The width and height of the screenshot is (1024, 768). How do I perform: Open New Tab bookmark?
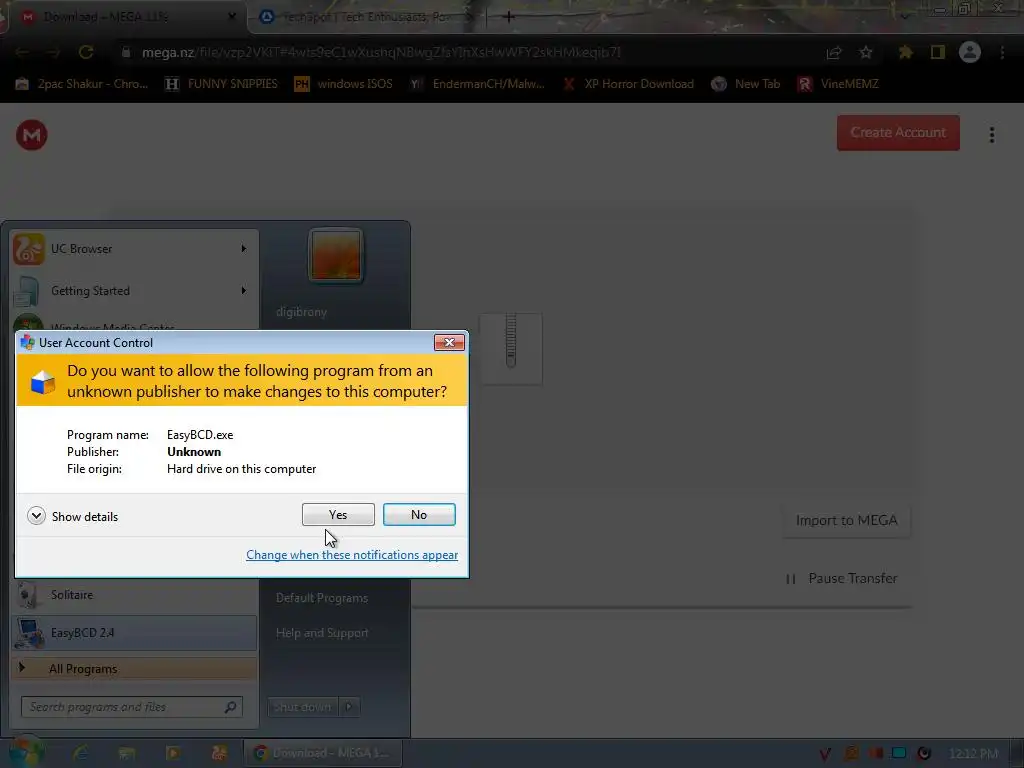[x=746, y=84]
